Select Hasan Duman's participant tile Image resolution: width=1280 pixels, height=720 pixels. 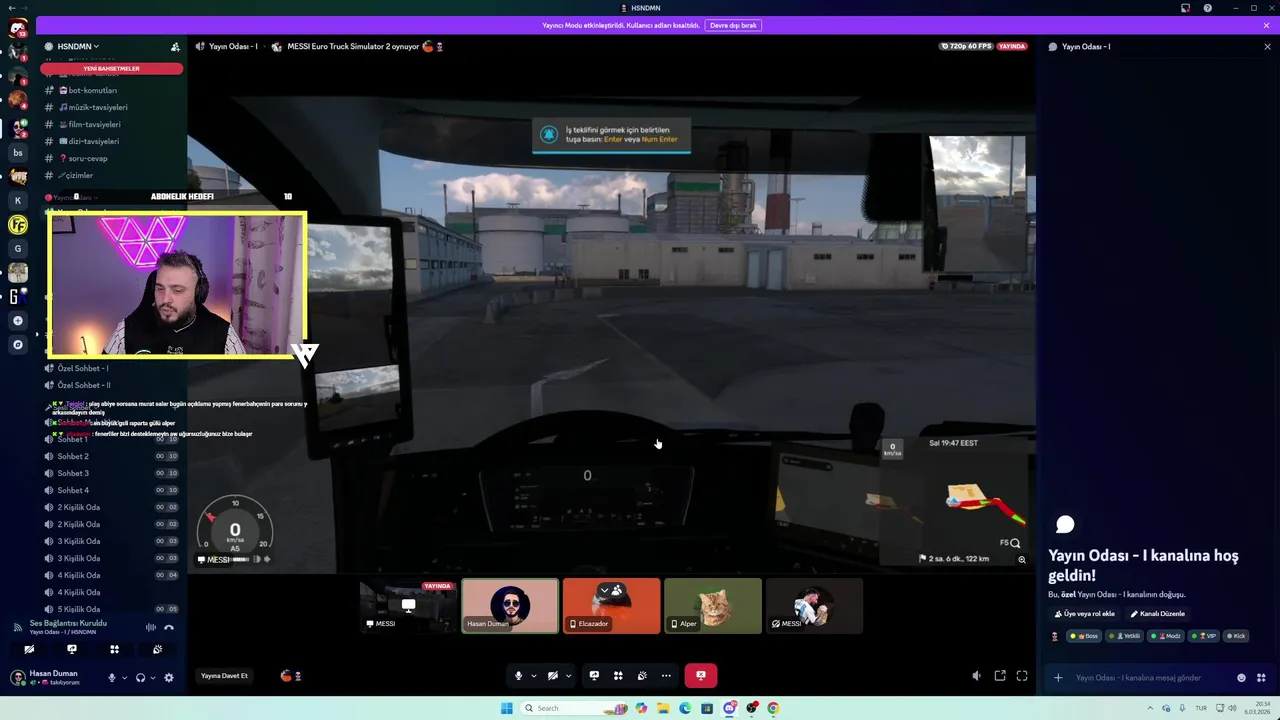pyautogui.click(x=510, y=606)
